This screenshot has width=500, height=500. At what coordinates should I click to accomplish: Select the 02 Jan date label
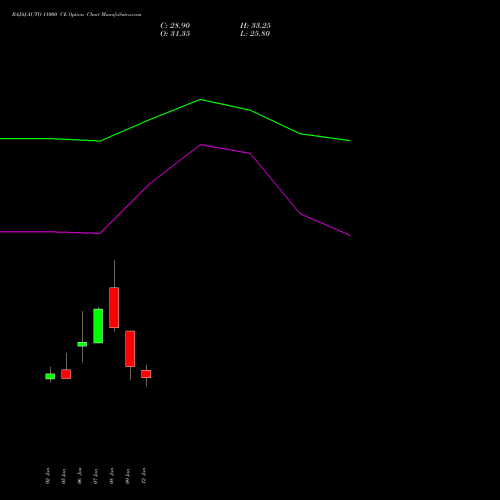point(48,476)
